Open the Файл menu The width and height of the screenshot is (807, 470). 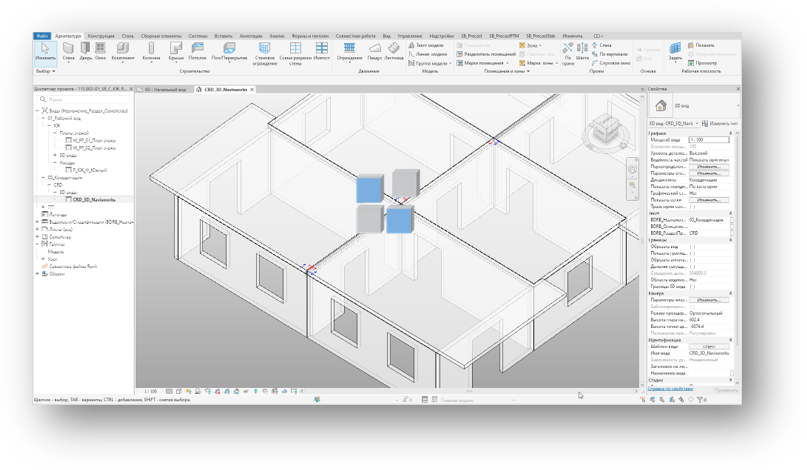tap(42, 36)
